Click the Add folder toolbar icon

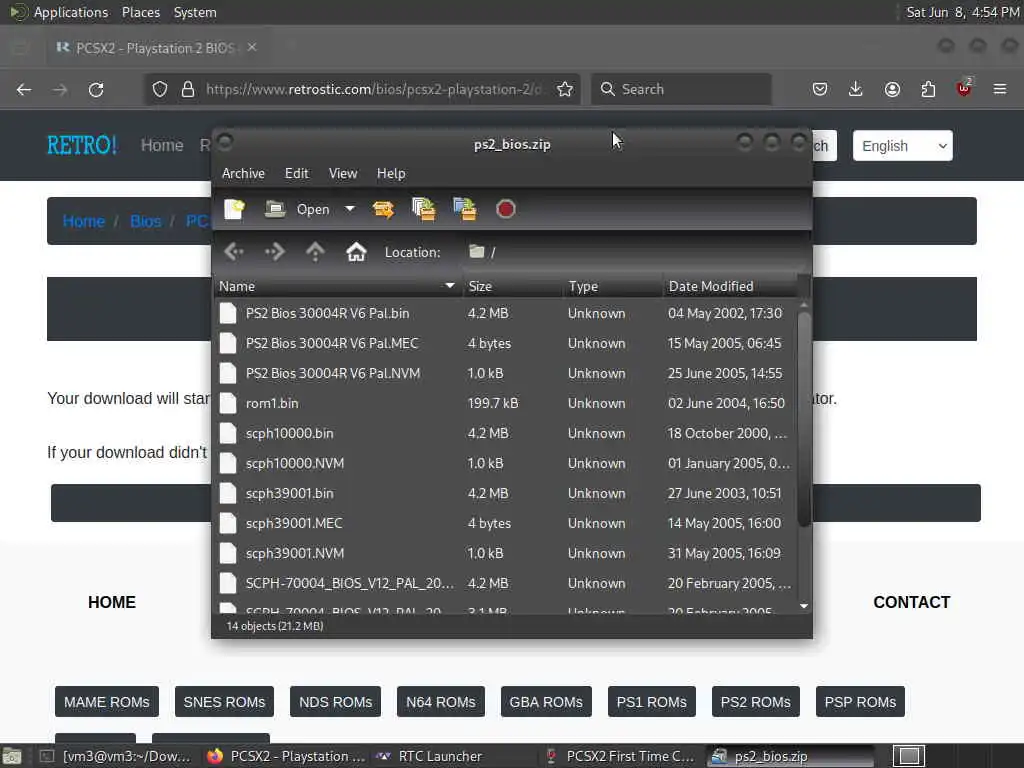[465, 209]
